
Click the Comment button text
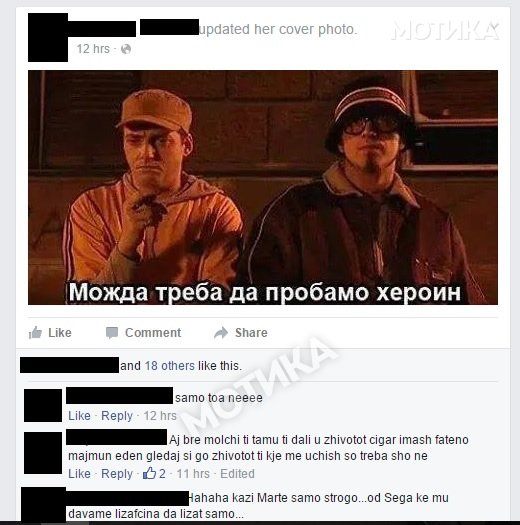153,332
